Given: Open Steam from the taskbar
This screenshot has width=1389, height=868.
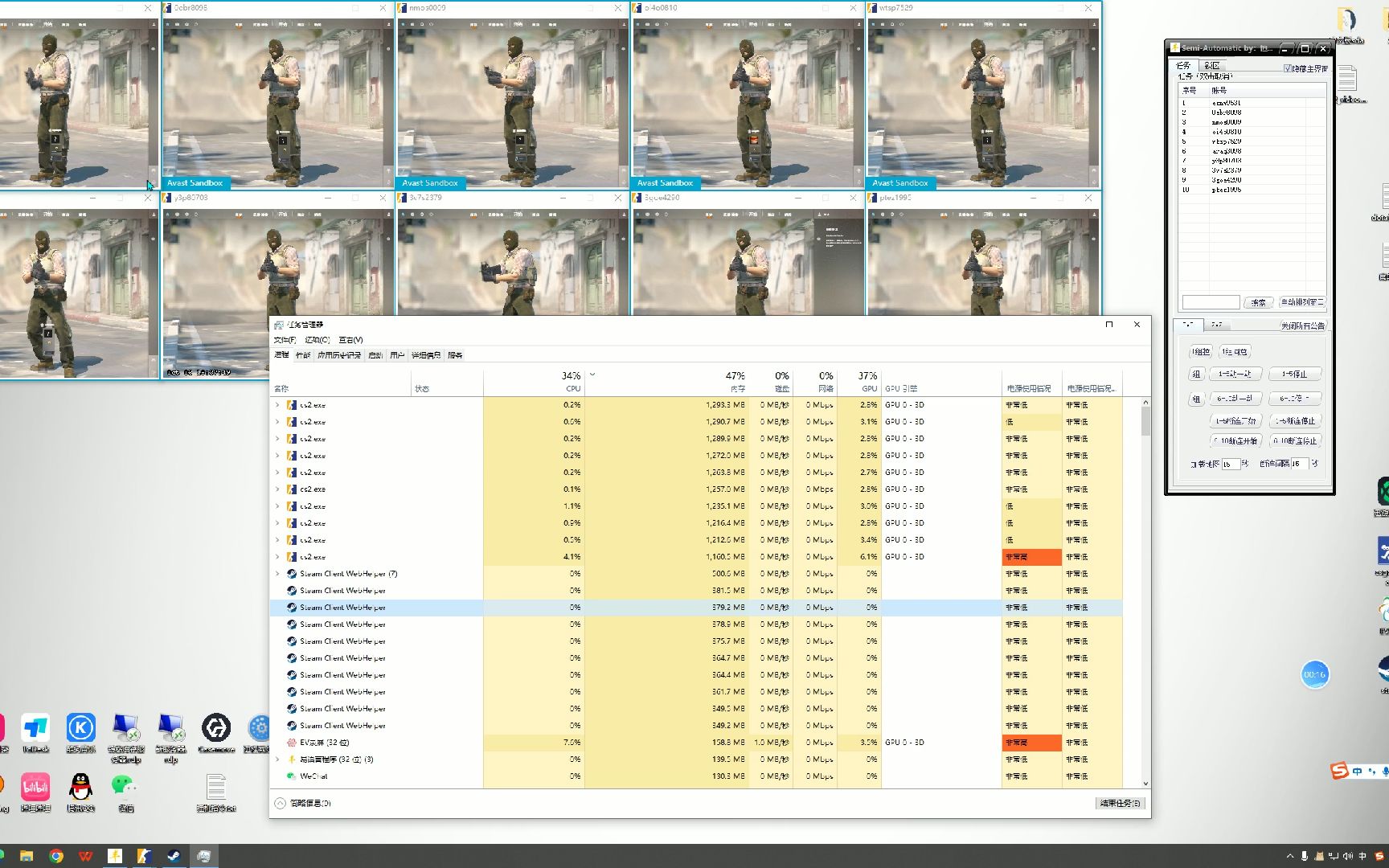Looking at the screenshot, I should point(174,856).
